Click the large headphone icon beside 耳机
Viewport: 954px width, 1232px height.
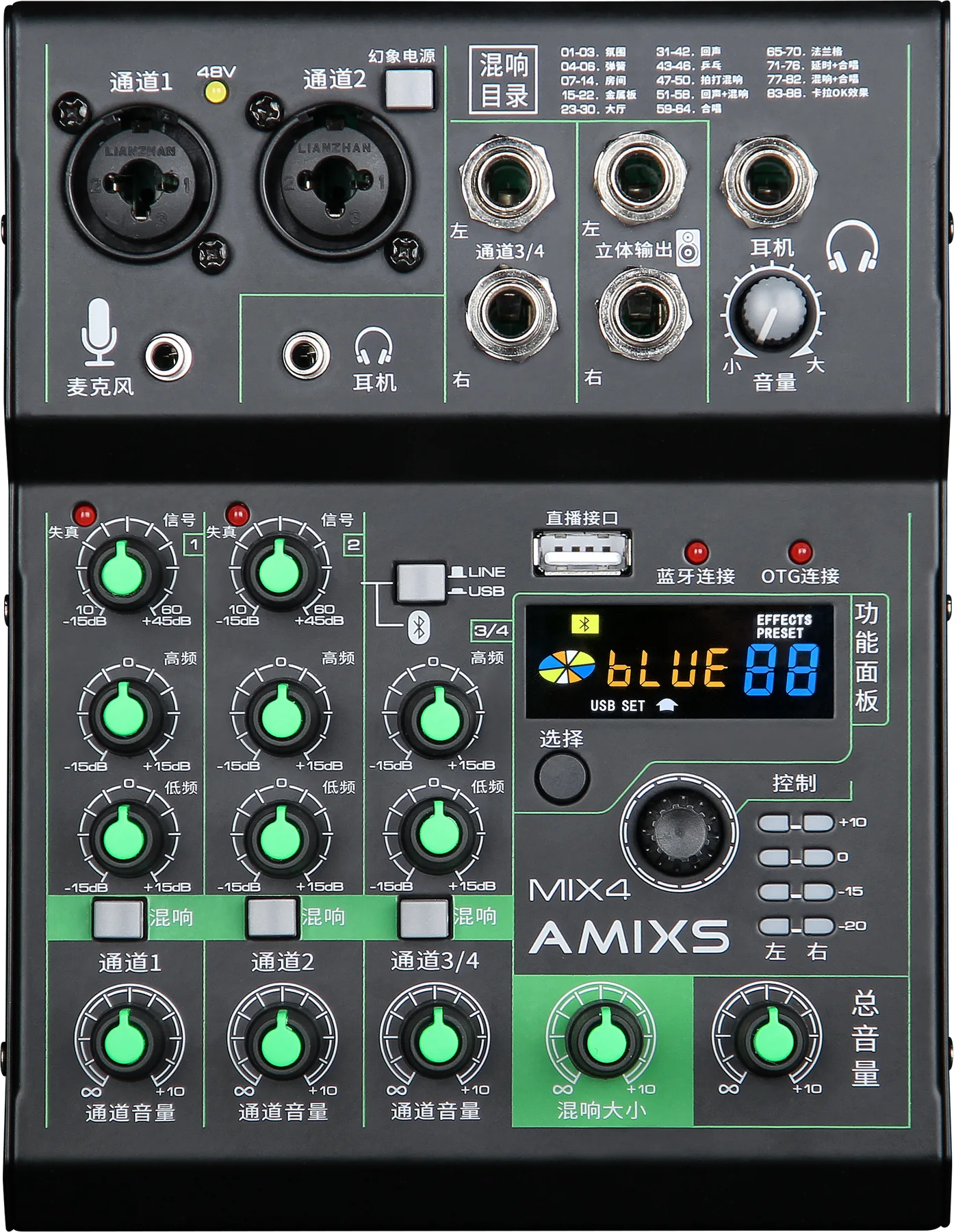pos(852,246)
